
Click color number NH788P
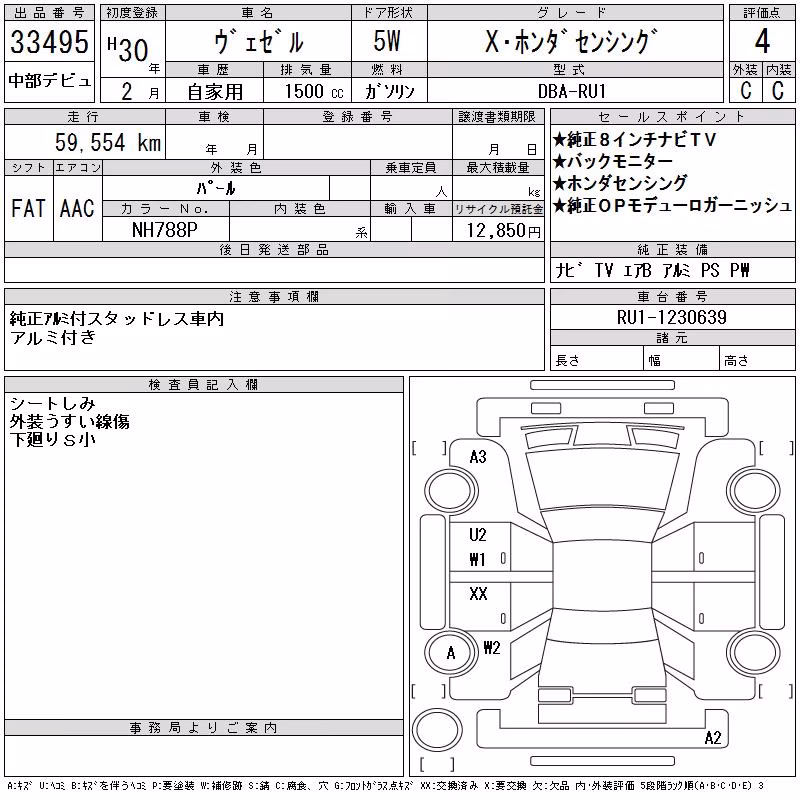click(x=164, y=230)
